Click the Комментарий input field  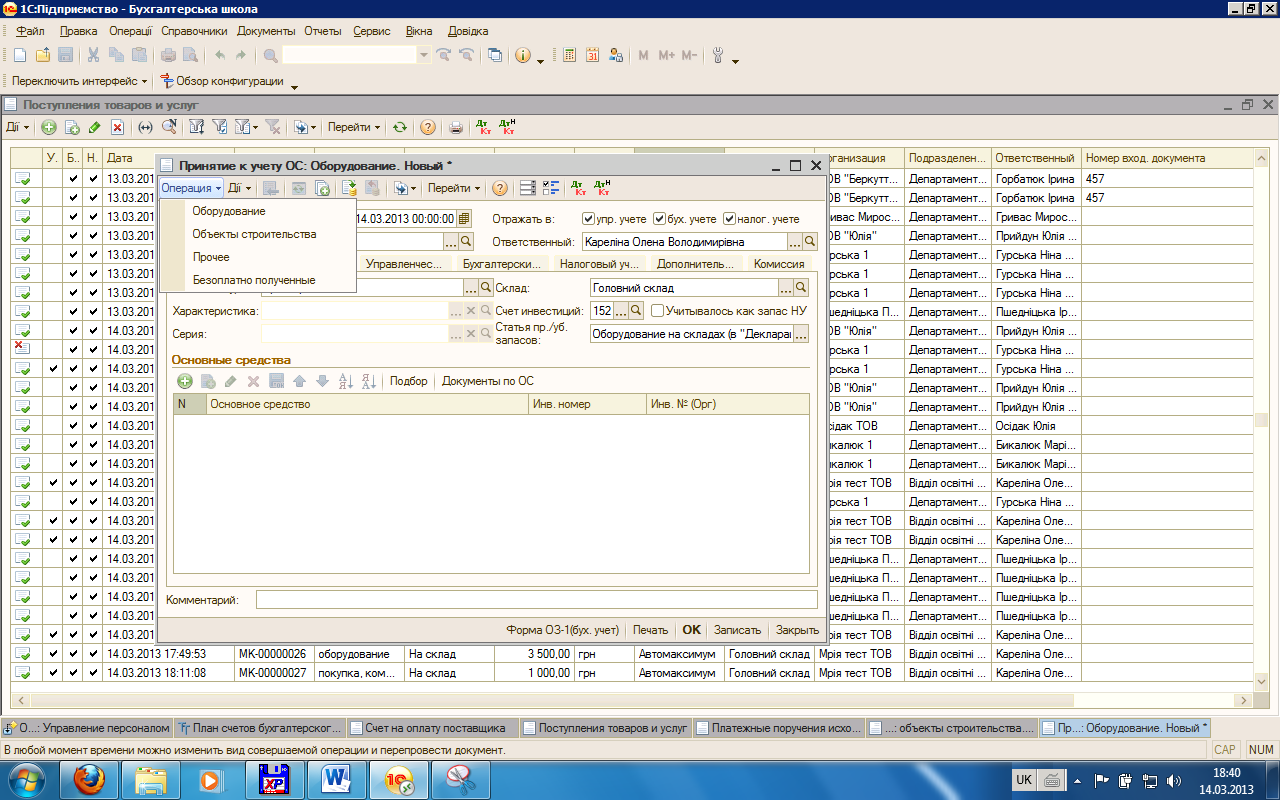[536, 599]
